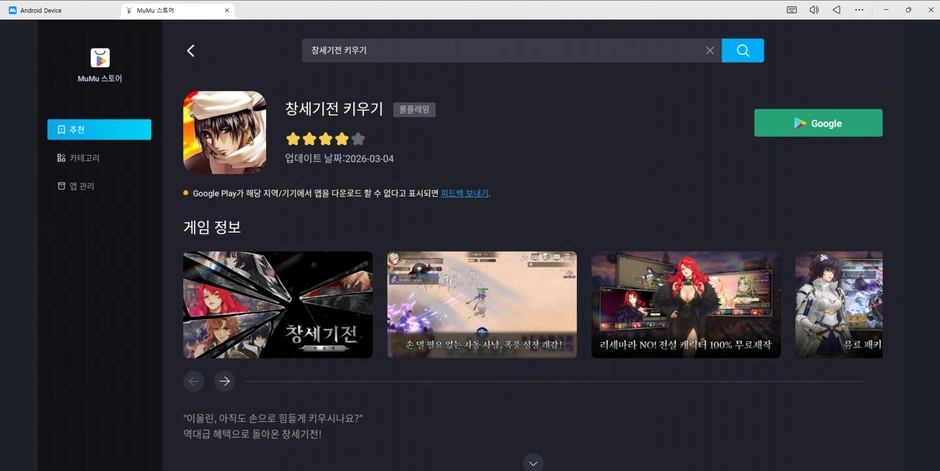Show the next screenshots with the right arrow
Viewport: 940px width, 471px height.
224,381
